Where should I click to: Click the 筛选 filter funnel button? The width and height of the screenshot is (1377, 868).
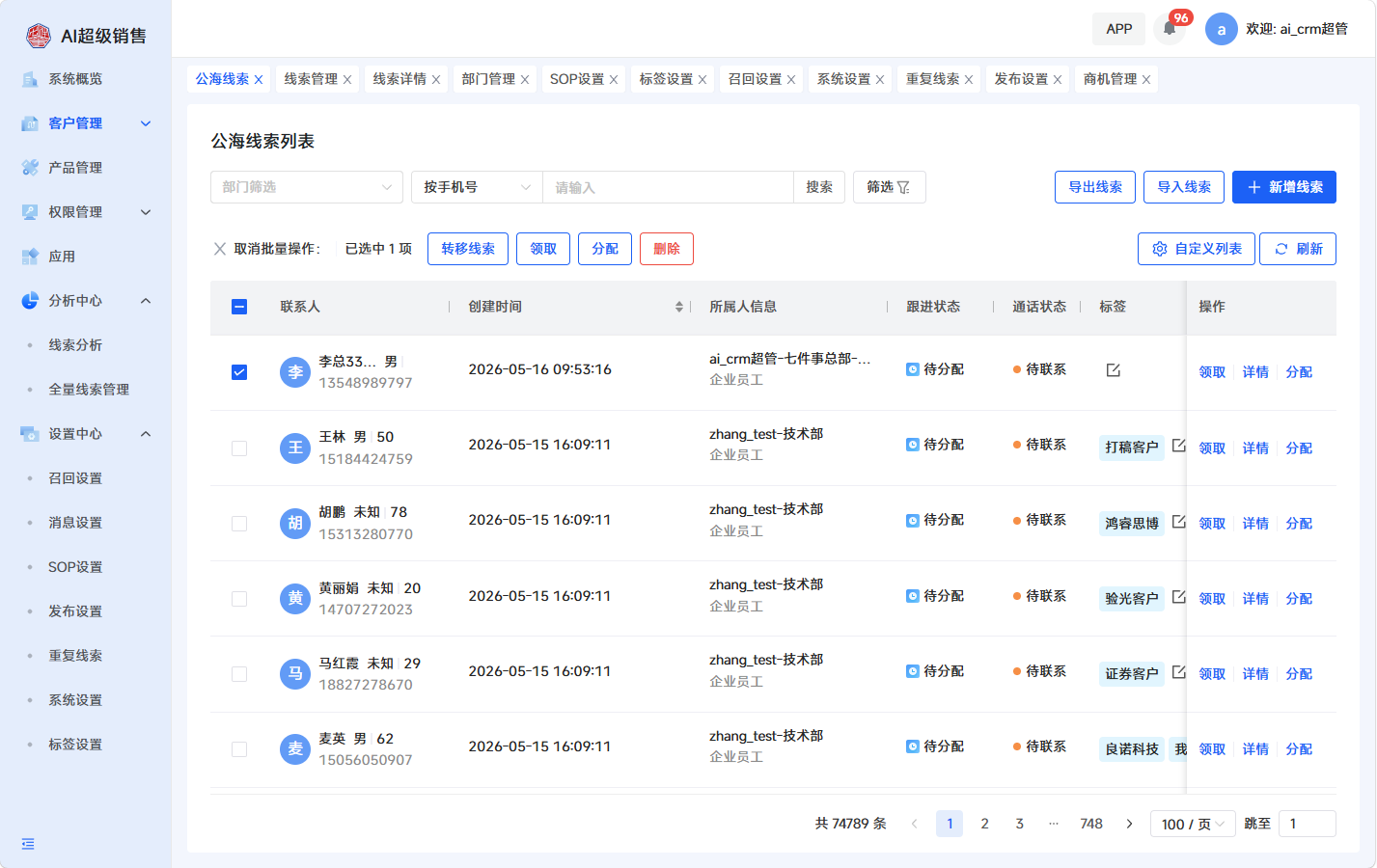click(889, 187)
